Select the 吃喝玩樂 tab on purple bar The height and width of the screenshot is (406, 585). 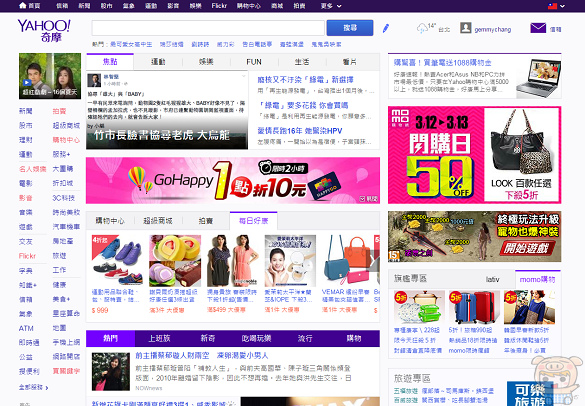click(x=256, y=338)
